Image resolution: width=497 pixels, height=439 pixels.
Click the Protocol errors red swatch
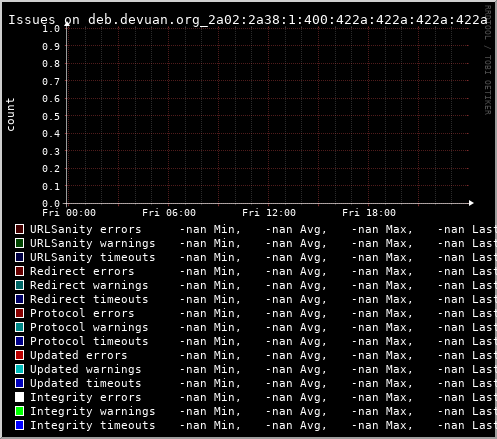pyautogui.click(x=19, y=313)
